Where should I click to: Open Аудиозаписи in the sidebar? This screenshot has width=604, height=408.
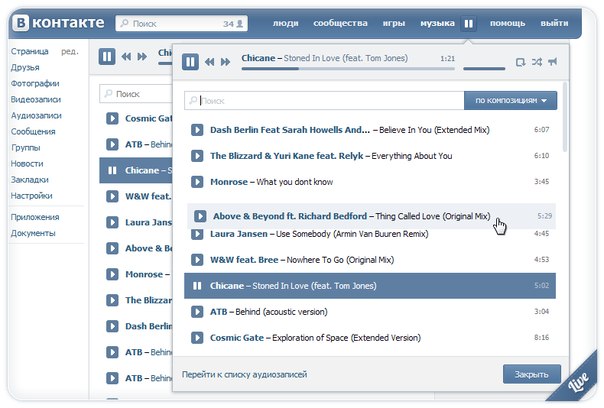coord(36,116)
